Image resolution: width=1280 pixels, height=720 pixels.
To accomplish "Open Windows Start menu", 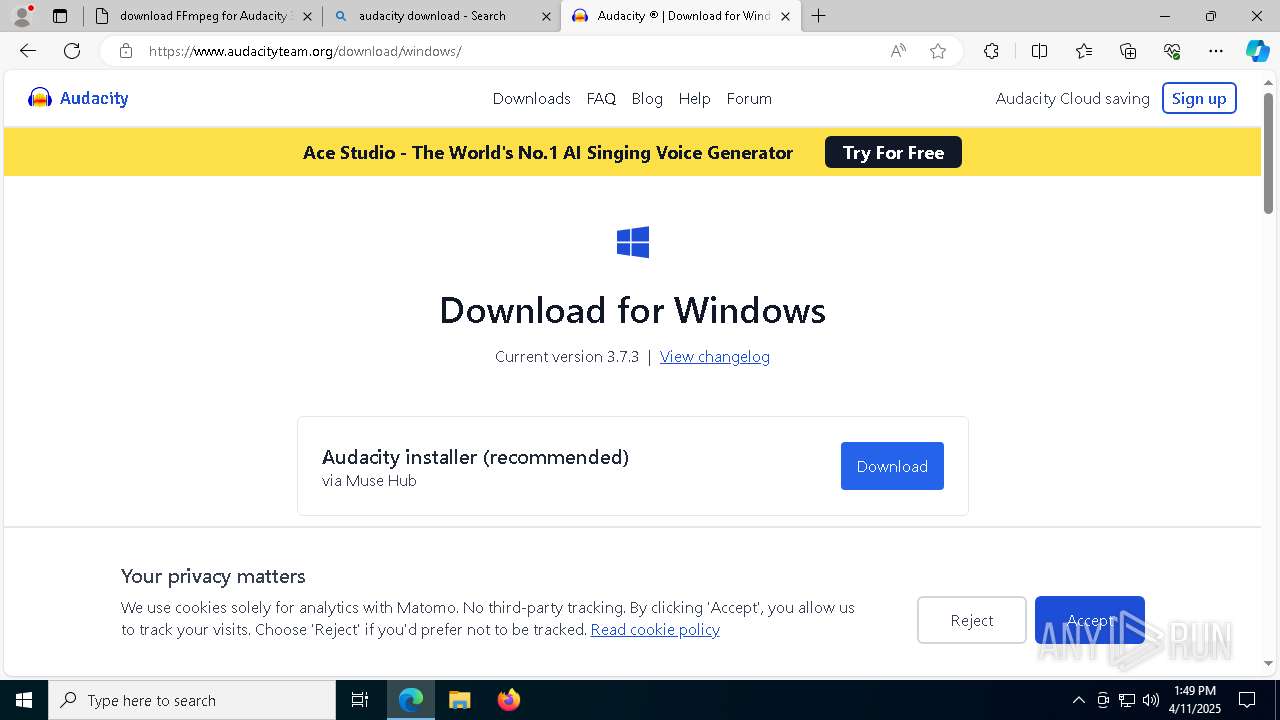I will (24, 700).
